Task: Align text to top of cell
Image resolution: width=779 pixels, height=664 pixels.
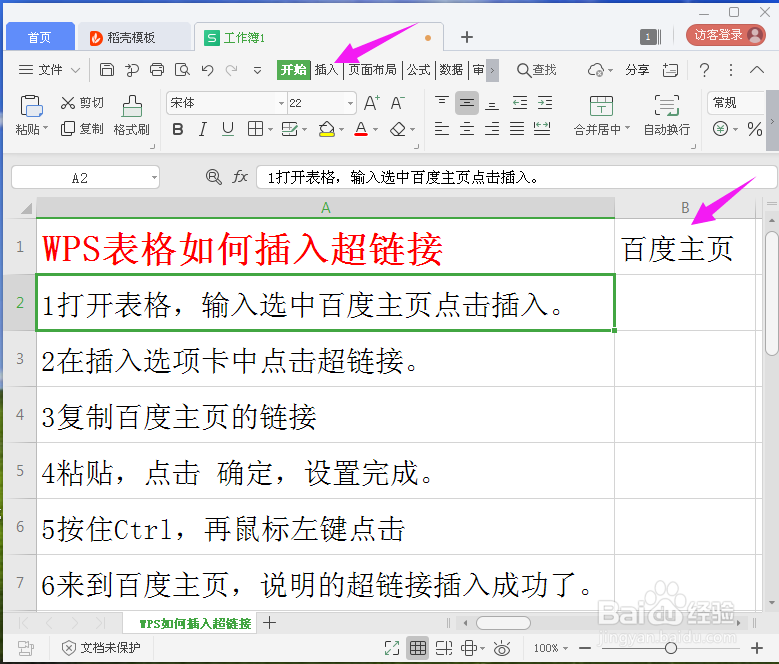Action: [442, 102]
